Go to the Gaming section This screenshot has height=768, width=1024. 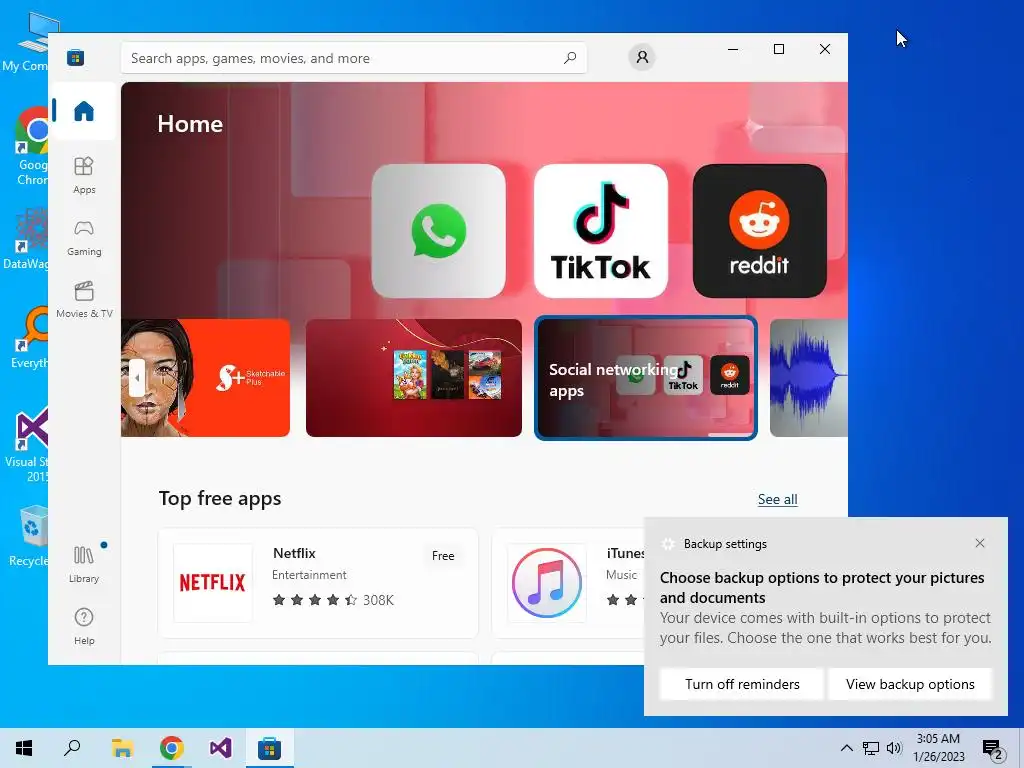[84, 238]
